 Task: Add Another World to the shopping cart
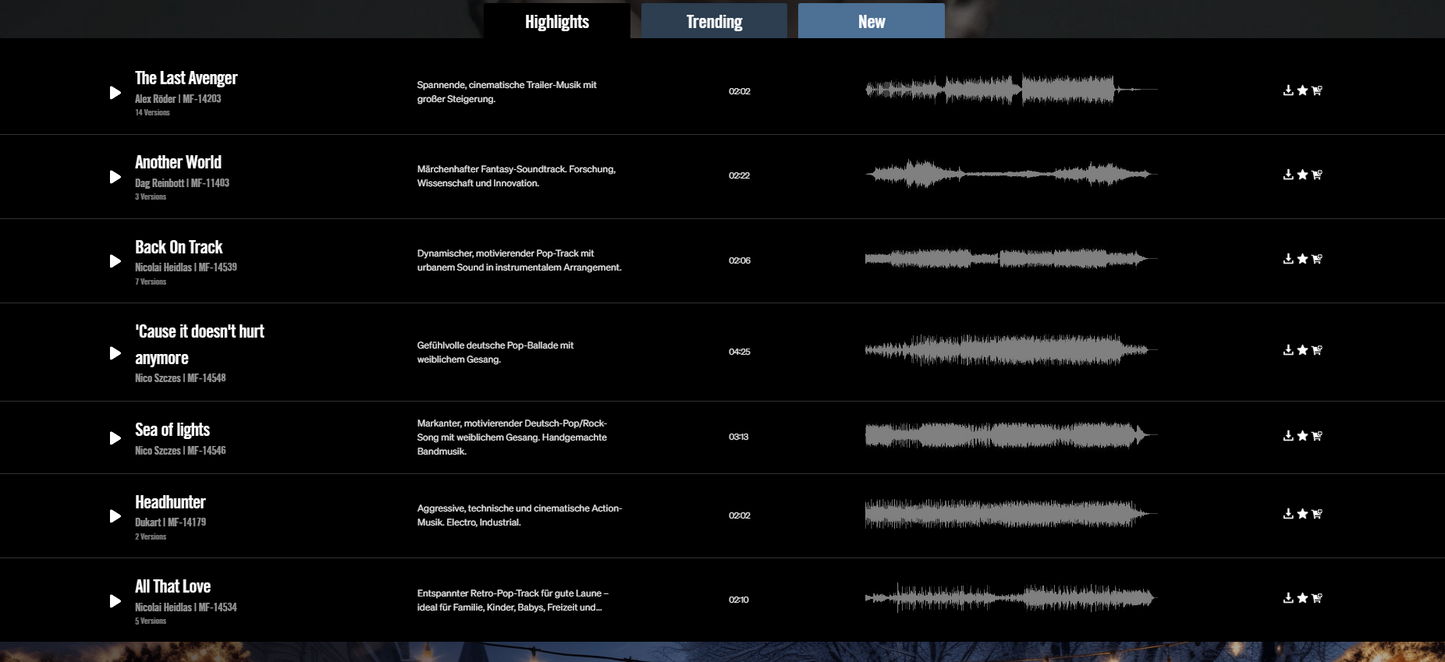(1316, 173)
